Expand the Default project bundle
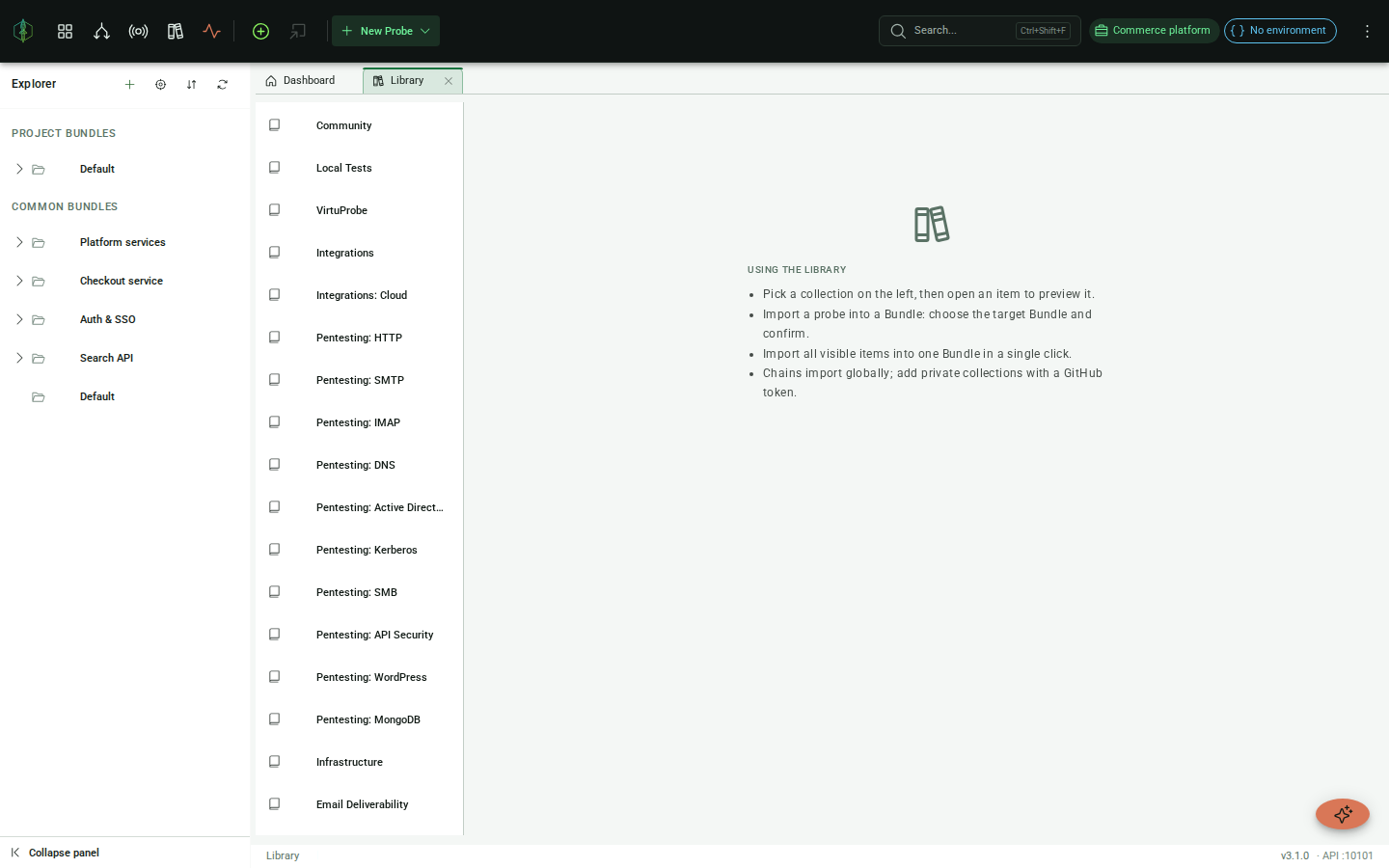This screenshot has height=868, width=1389. click(x=18, y=169)
